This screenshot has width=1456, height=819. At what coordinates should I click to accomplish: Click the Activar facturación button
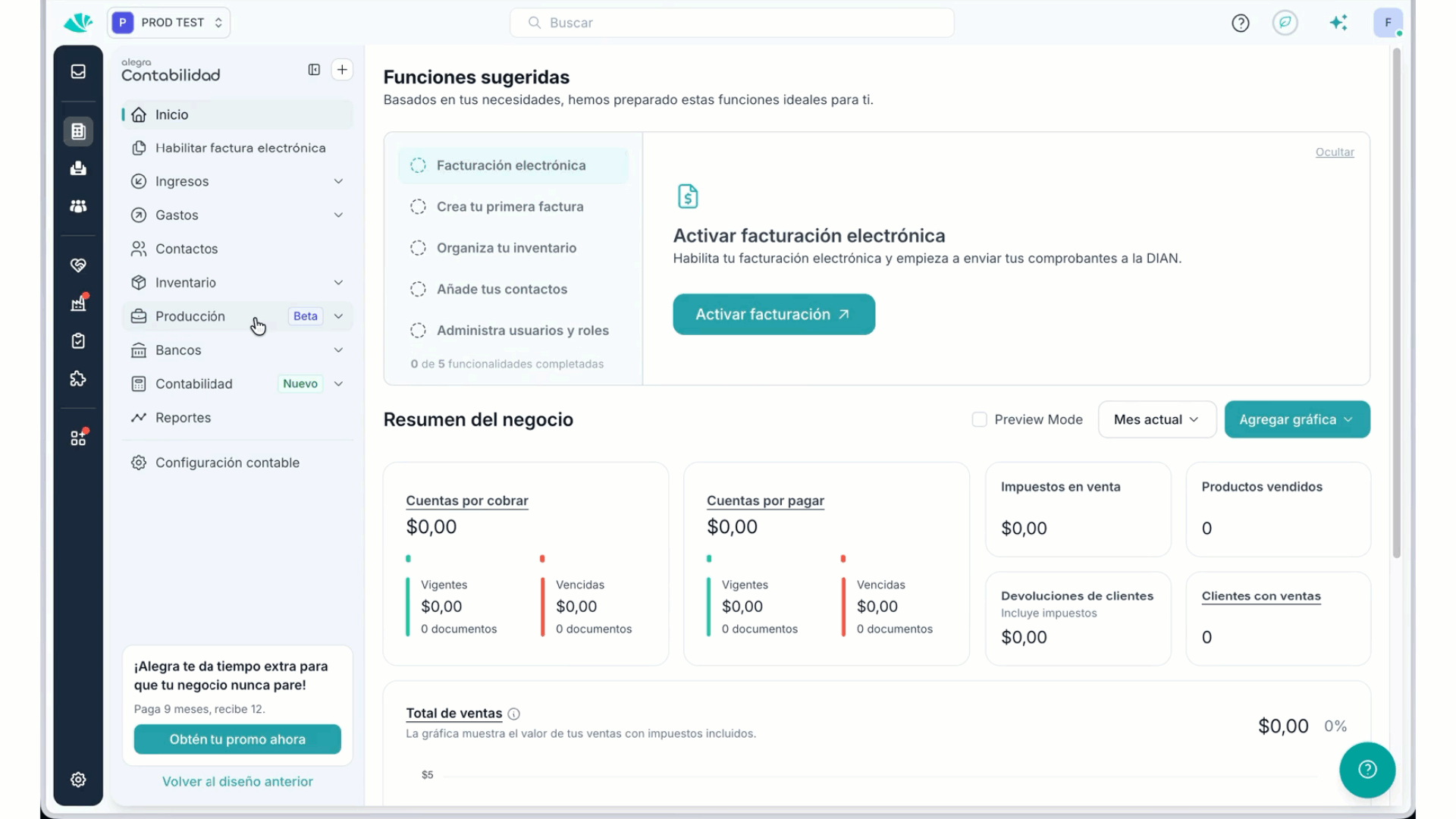[773, 314]
